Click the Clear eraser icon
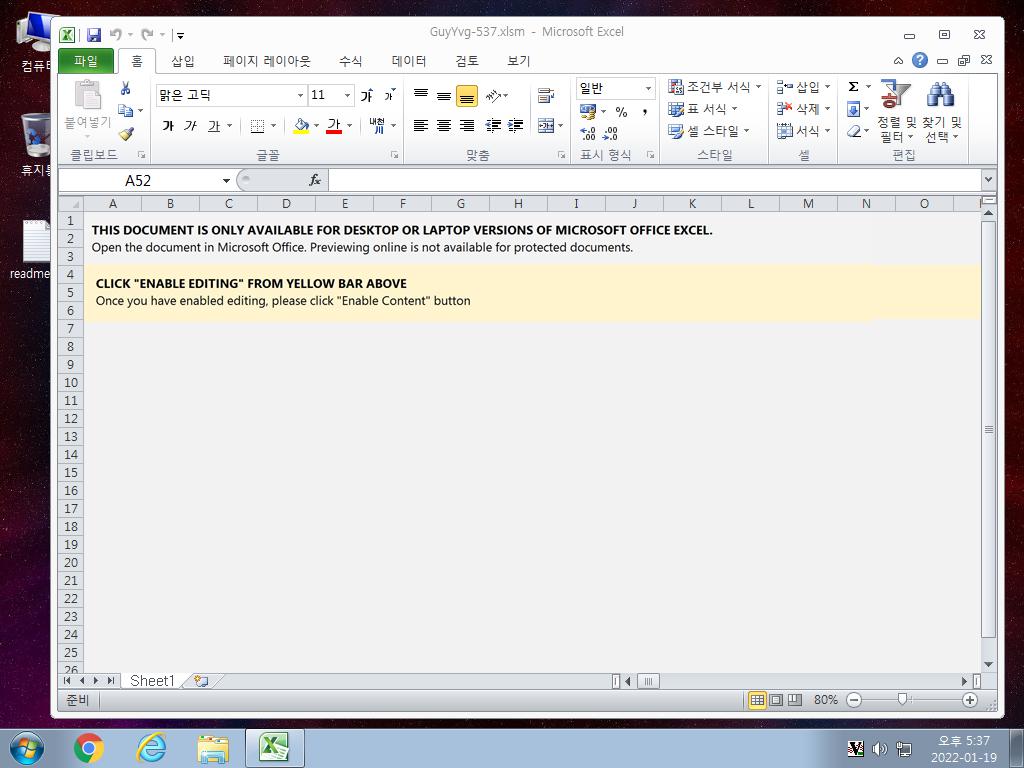The image size is (1024, 768). pyautogui.click(x=853, y=131)
